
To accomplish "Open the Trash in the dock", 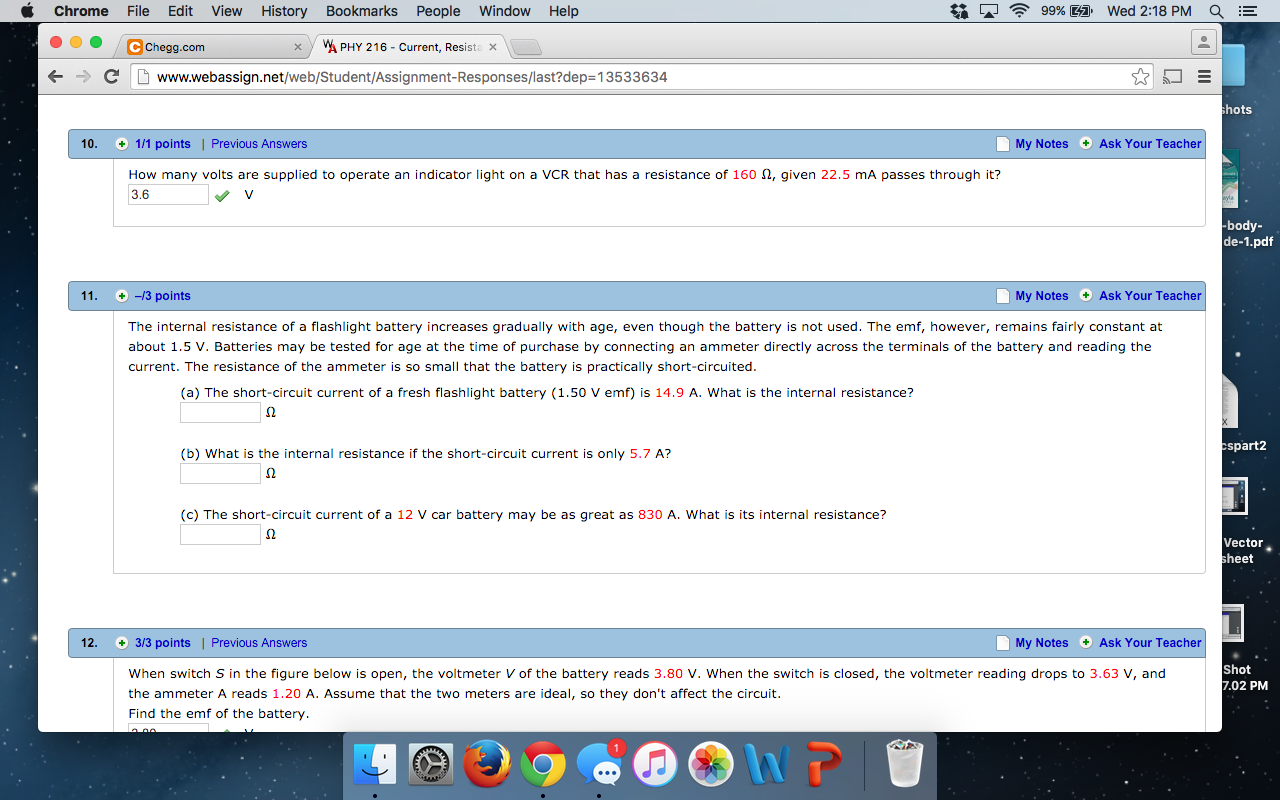I will (903, 765).
